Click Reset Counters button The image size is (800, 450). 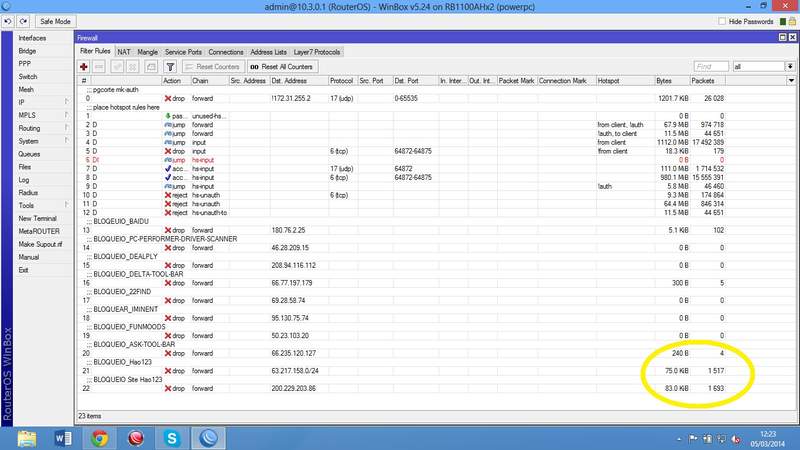pos(213,67)
